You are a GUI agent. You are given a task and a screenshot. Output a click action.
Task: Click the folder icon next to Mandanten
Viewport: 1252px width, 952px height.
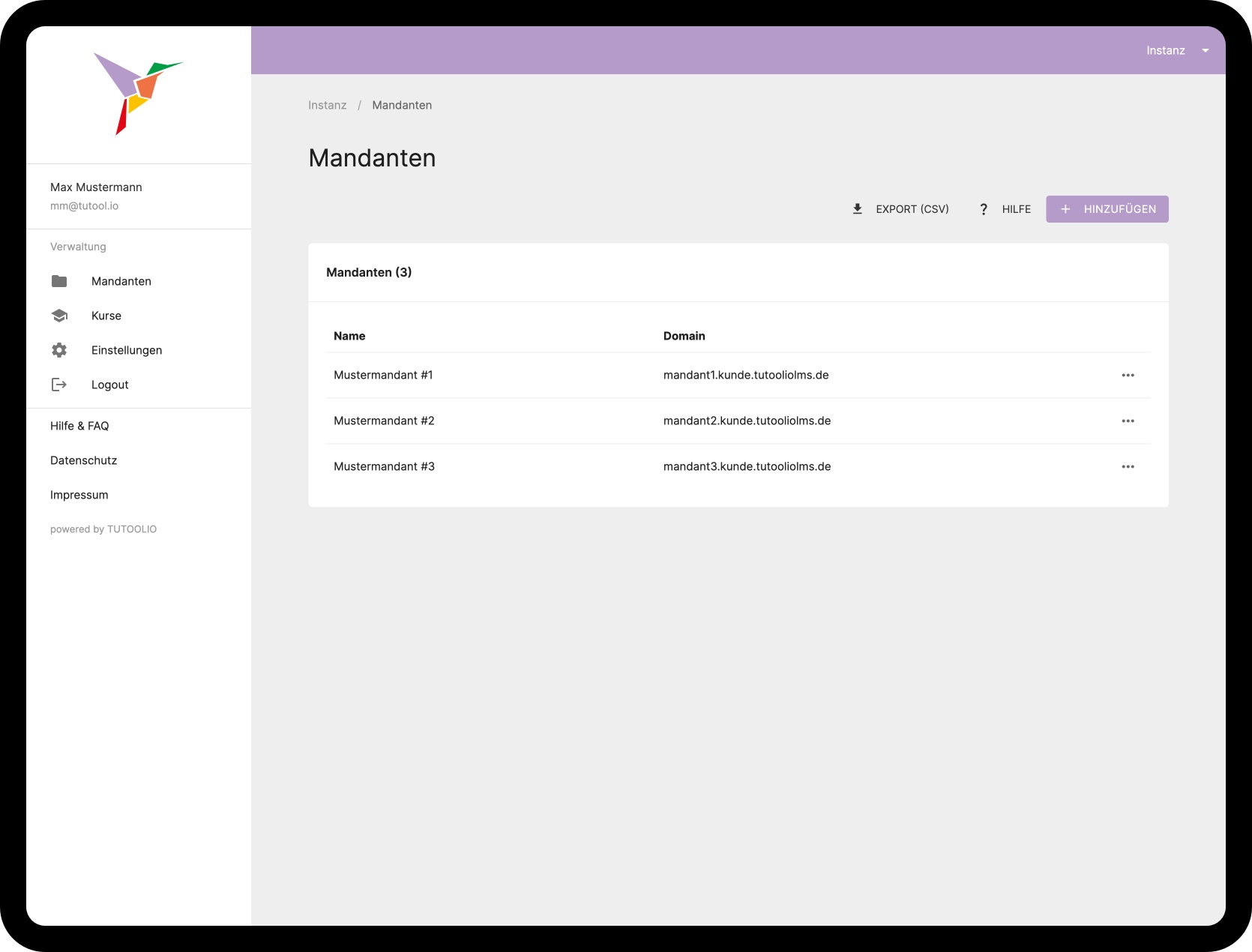coord(59,281)
